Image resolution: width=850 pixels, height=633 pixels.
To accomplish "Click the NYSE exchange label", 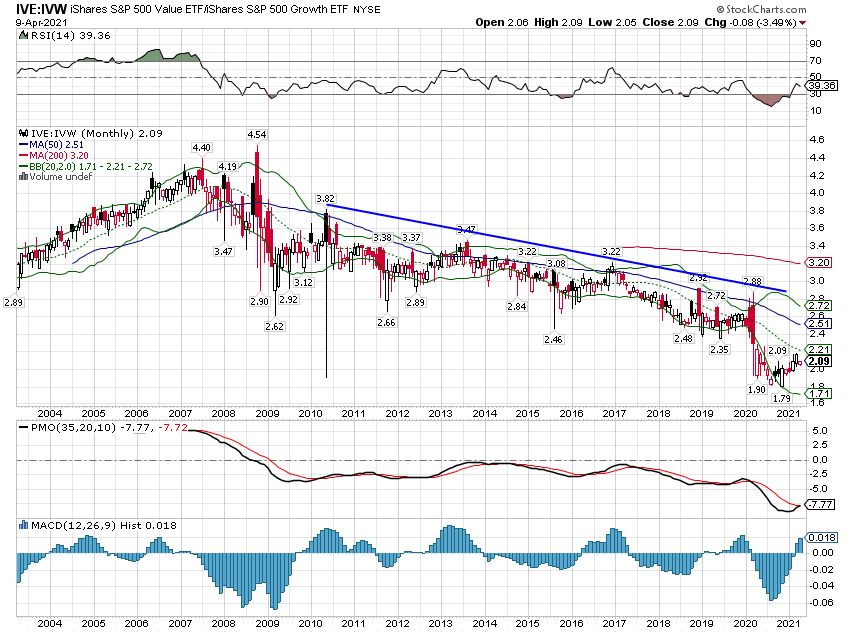I will point(366,10).
